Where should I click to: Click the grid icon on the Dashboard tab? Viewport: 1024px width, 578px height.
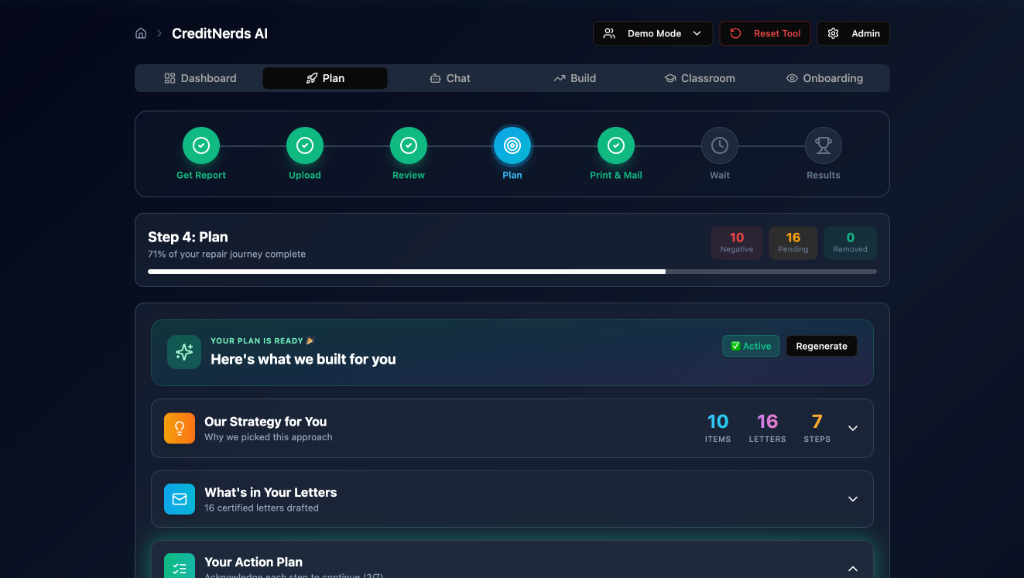[170, 78]
